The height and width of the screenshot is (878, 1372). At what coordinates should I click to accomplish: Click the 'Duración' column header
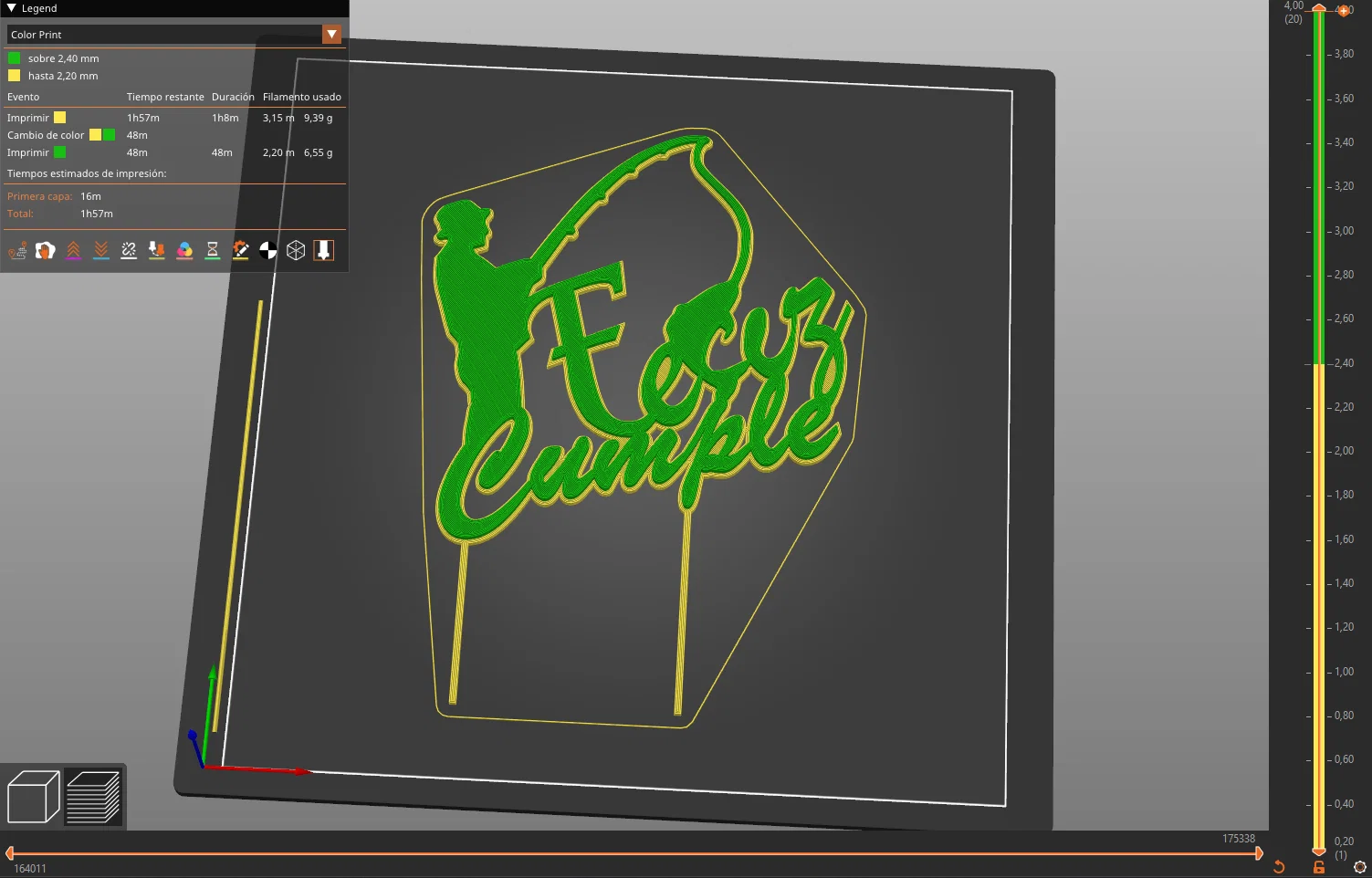click(233, 97)
